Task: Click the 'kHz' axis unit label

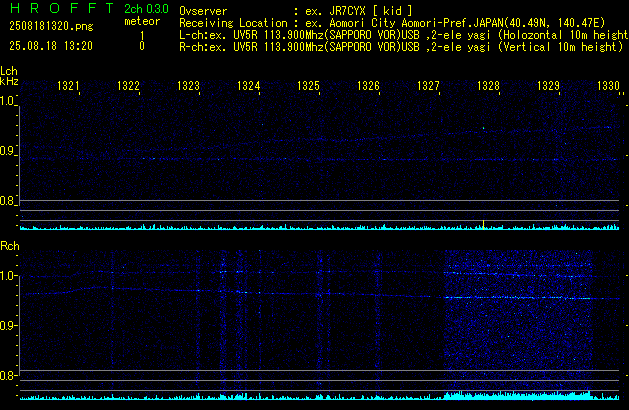Action: 9,81
